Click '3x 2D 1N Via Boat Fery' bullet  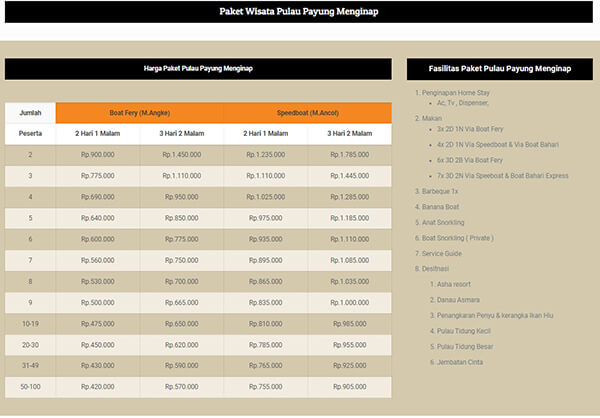(470, 129)
